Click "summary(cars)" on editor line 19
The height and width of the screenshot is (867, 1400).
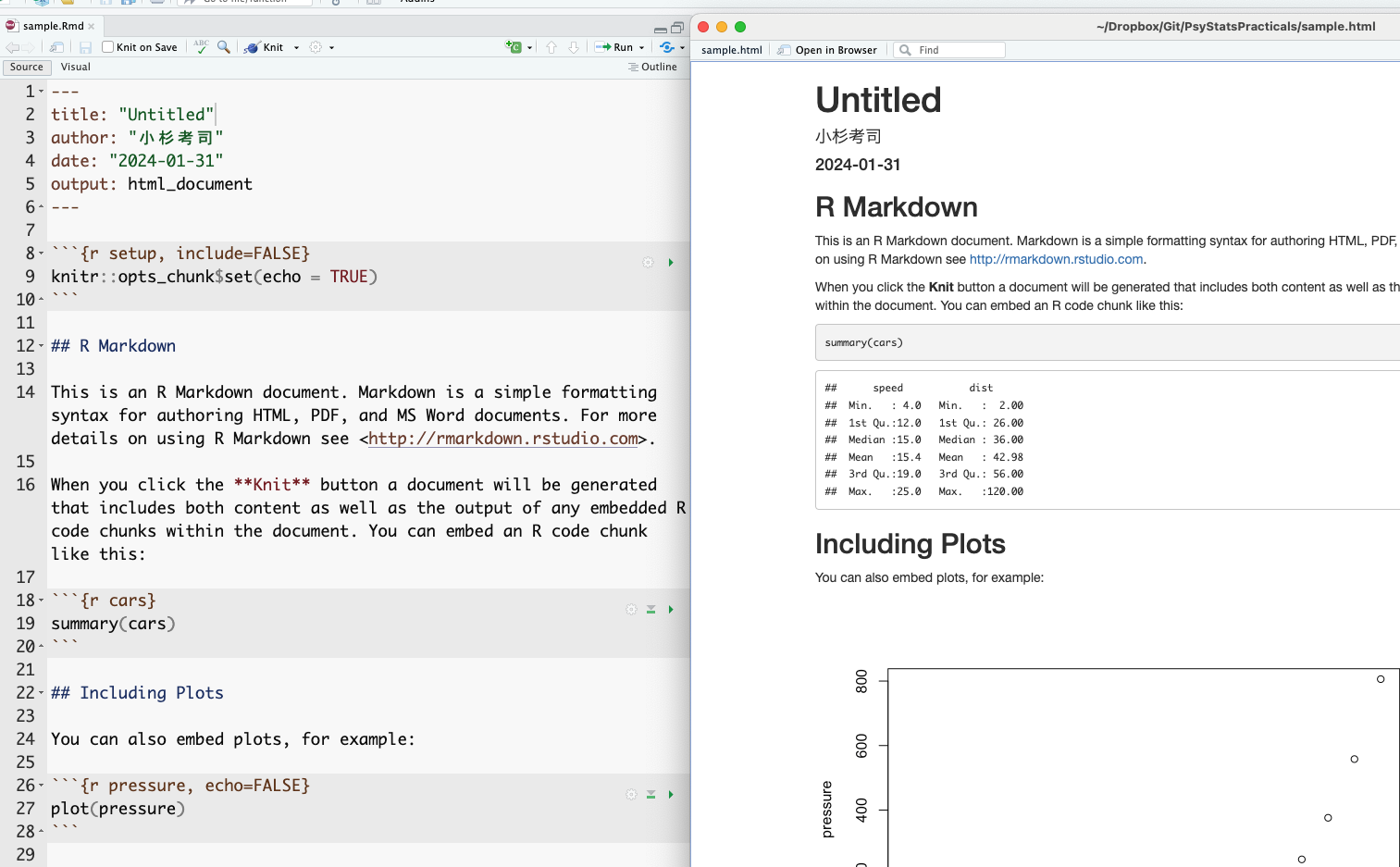(113, 624)
